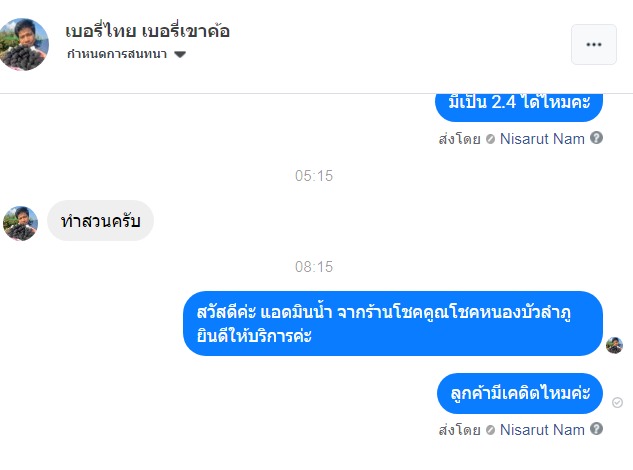The height and width of the screenshot is (470, 633).
Task: Click the small seen avatar beside the greeting message
Action: coord(614,345)
